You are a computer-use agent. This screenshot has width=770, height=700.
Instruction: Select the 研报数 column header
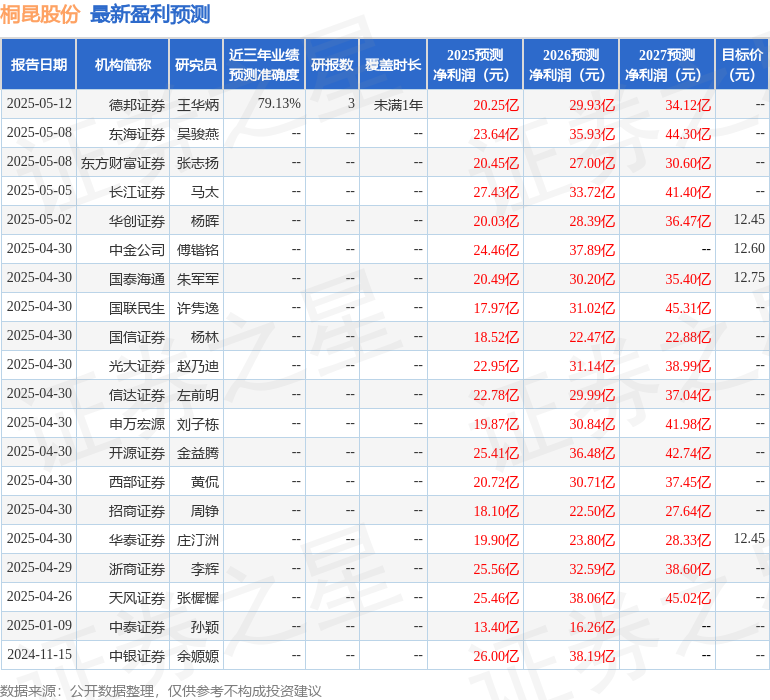coord(332,65)
